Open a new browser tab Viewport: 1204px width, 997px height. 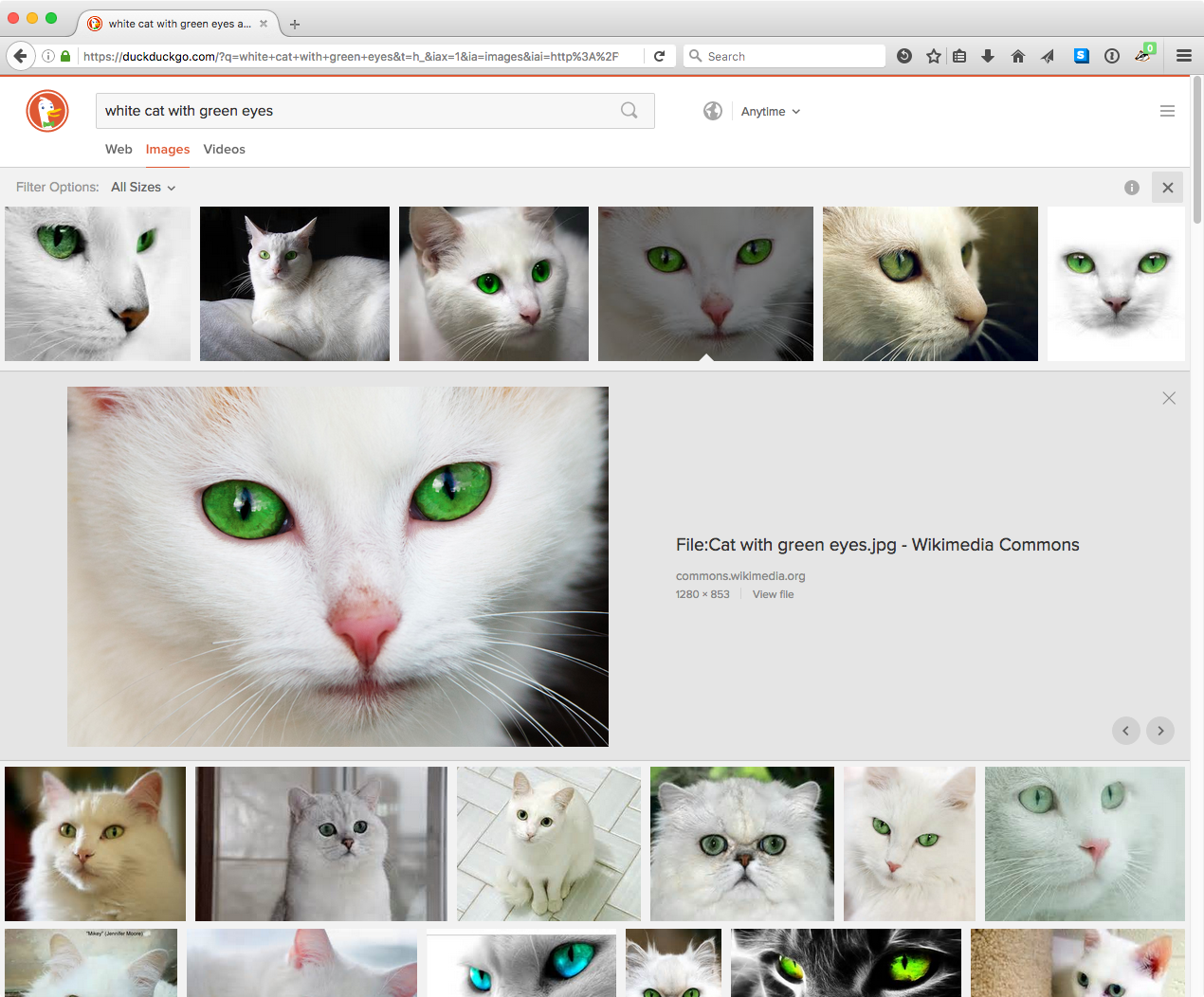(x=295, y=24)
